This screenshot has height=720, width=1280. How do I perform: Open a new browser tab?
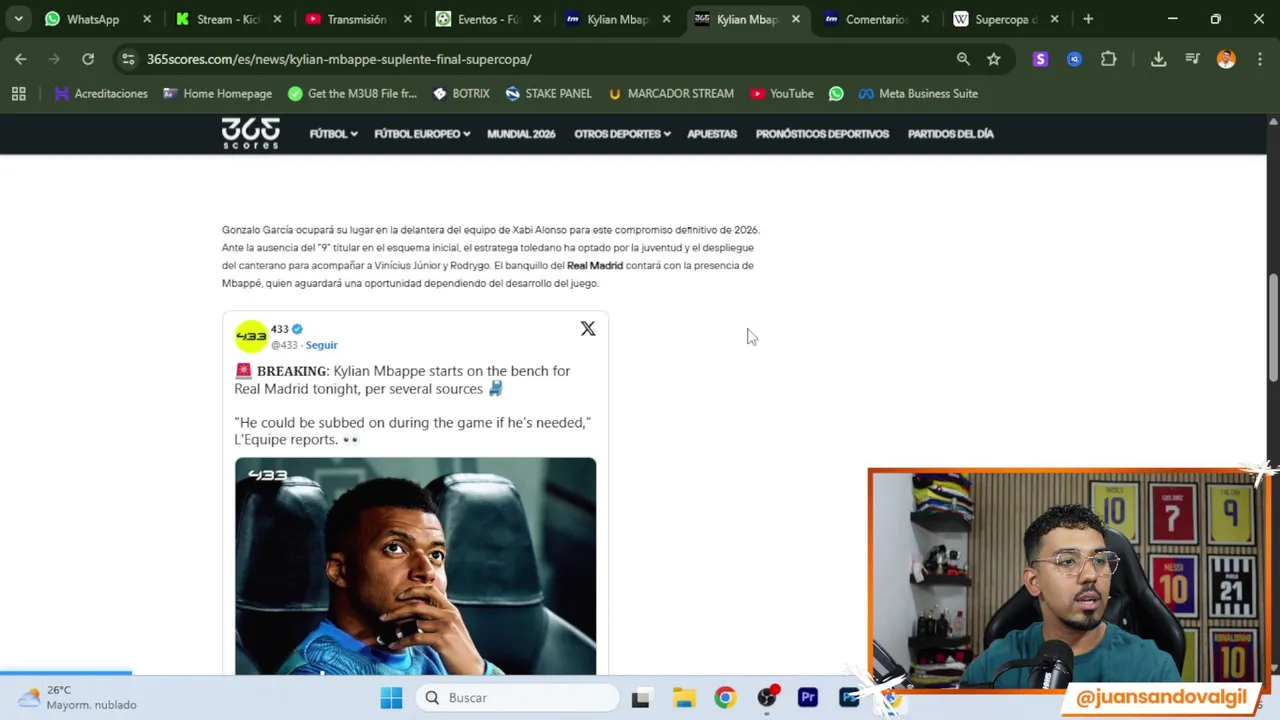coord(1088,19)
